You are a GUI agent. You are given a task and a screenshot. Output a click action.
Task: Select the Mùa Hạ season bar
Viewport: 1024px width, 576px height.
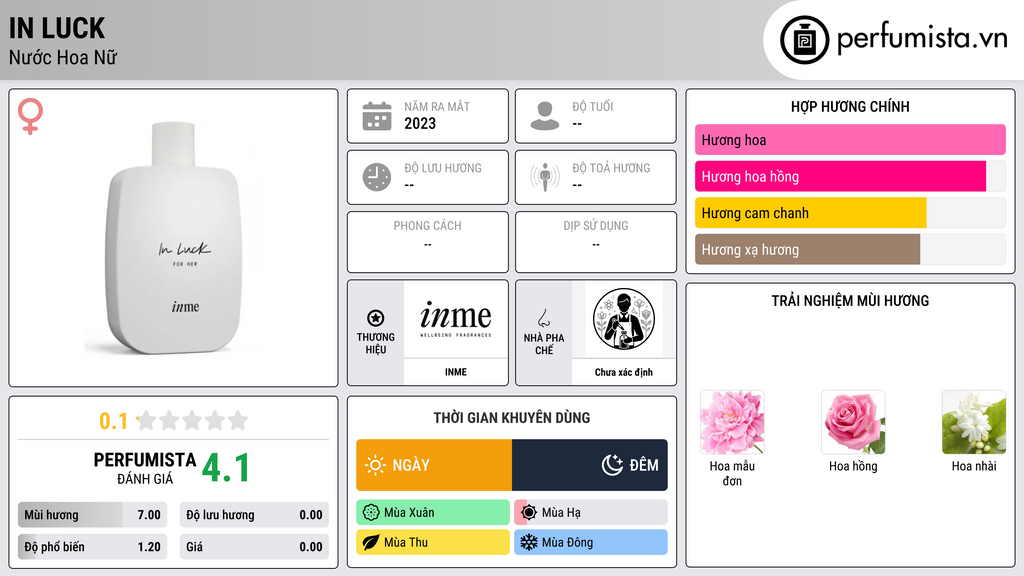[590, 513]
